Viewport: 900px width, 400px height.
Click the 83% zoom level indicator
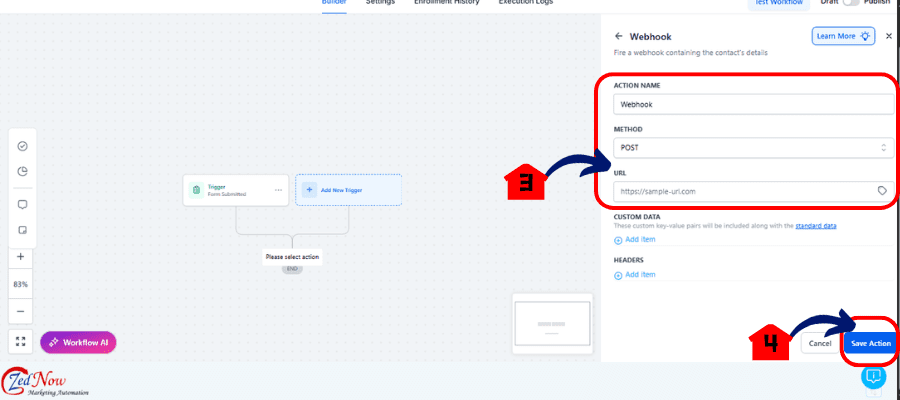pyautogui.click(x=21, y=284)
